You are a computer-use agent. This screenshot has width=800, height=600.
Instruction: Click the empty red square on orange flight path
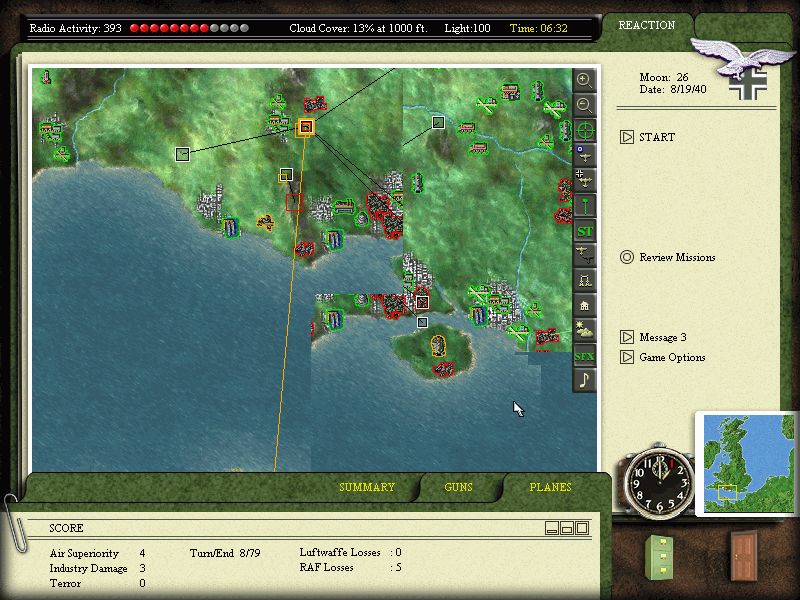pos(294,203)
